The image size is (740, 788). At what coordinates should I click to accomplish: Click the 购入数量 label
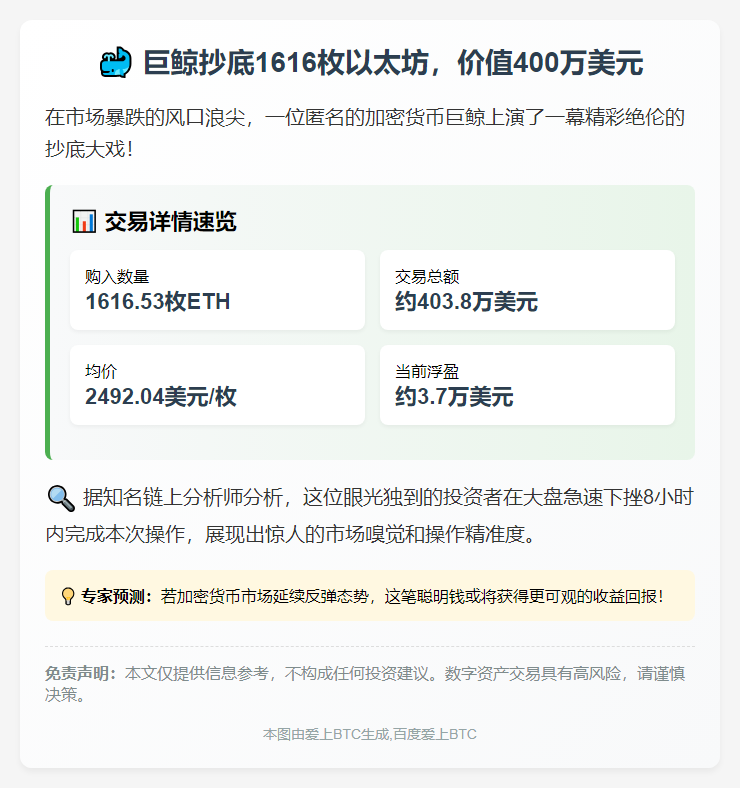coord(117,277)
